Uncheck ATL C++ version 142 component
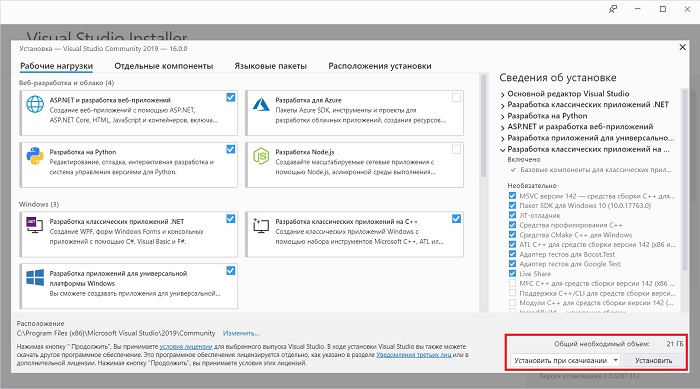 (x=512, y=244)
